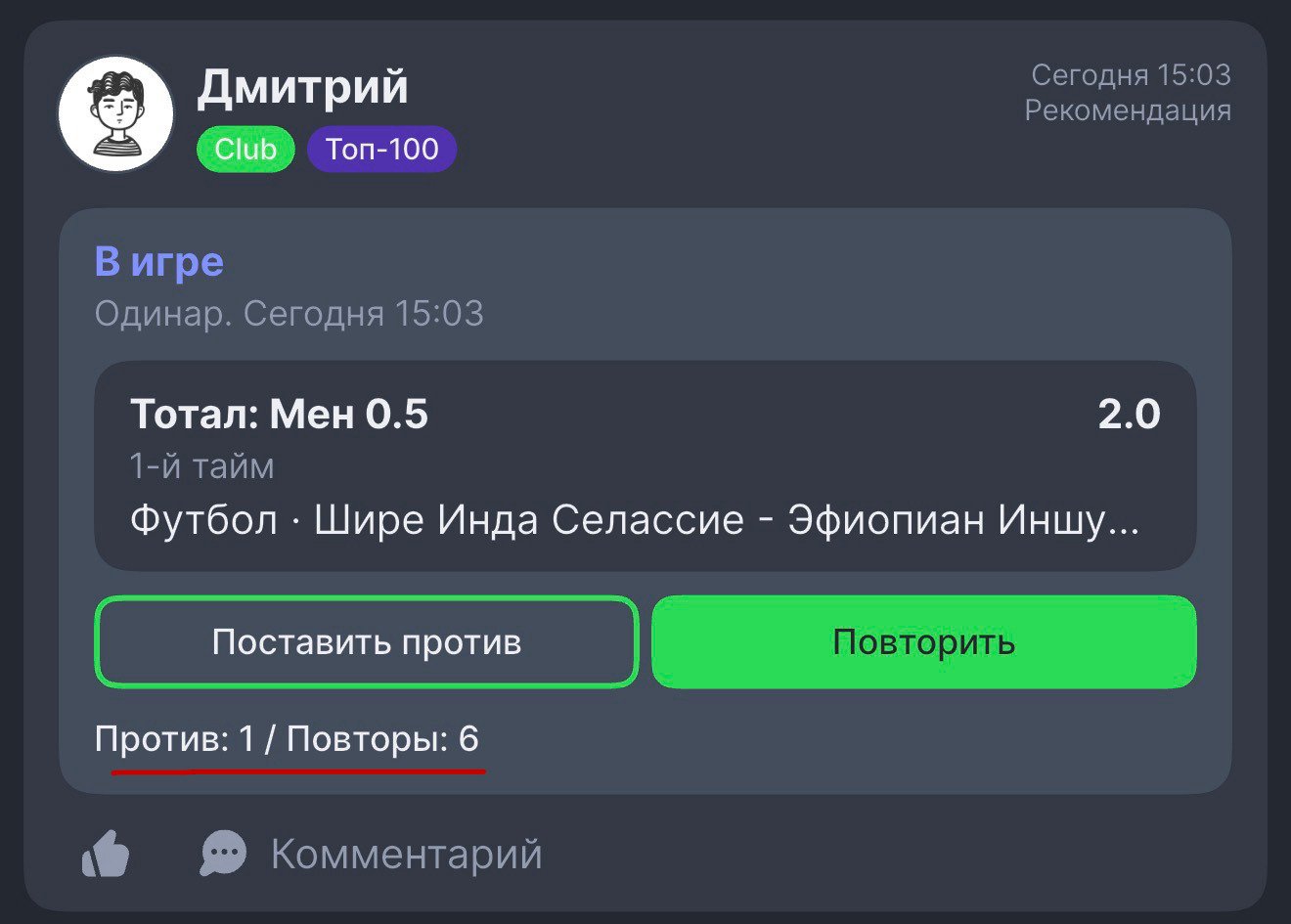Click the В игре status label
Viewport: 1291px width, 924px height.
pyautogui.click(x=159, y=262)
